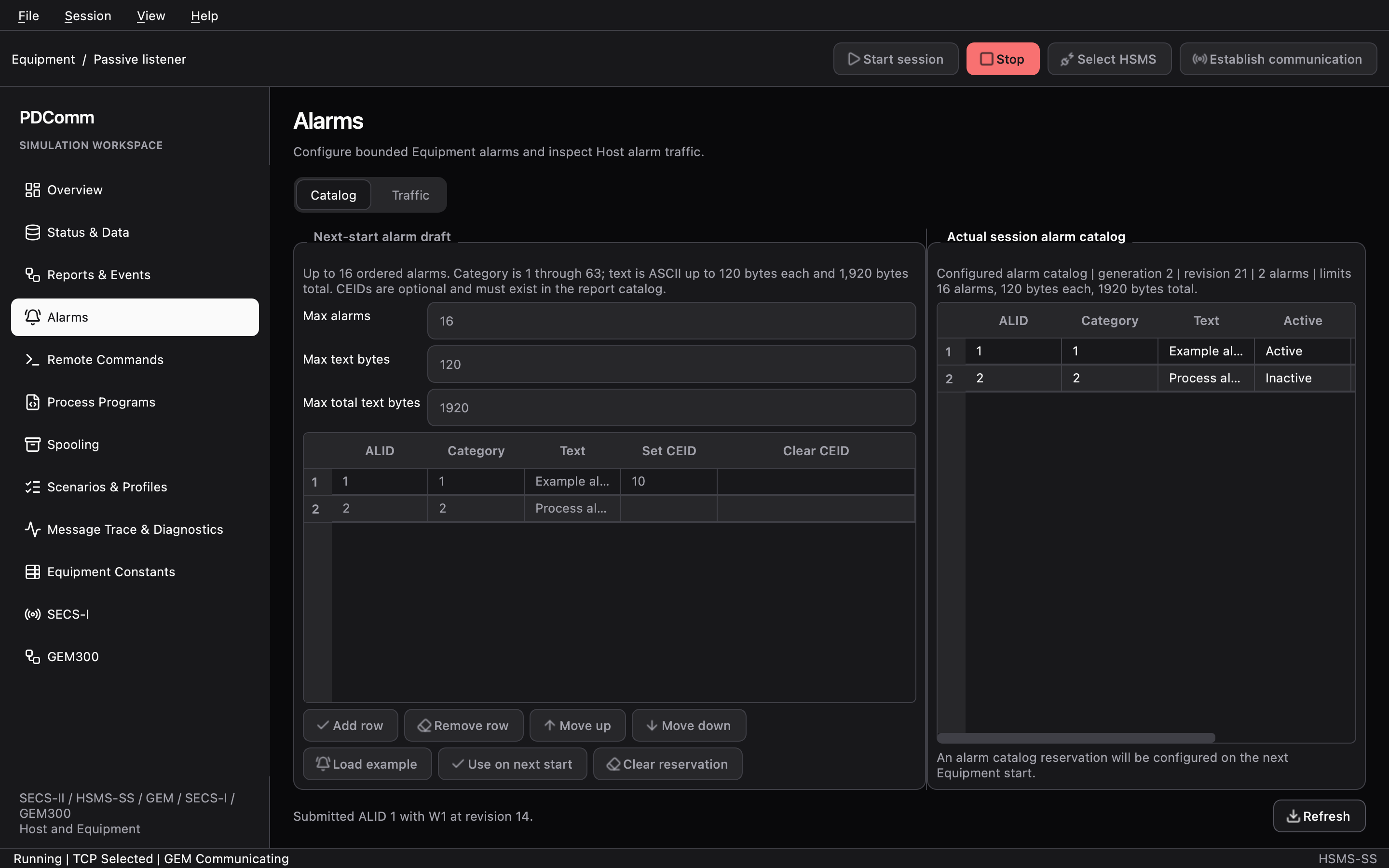Open the Remote Commands terminal icon

point(33,360)
